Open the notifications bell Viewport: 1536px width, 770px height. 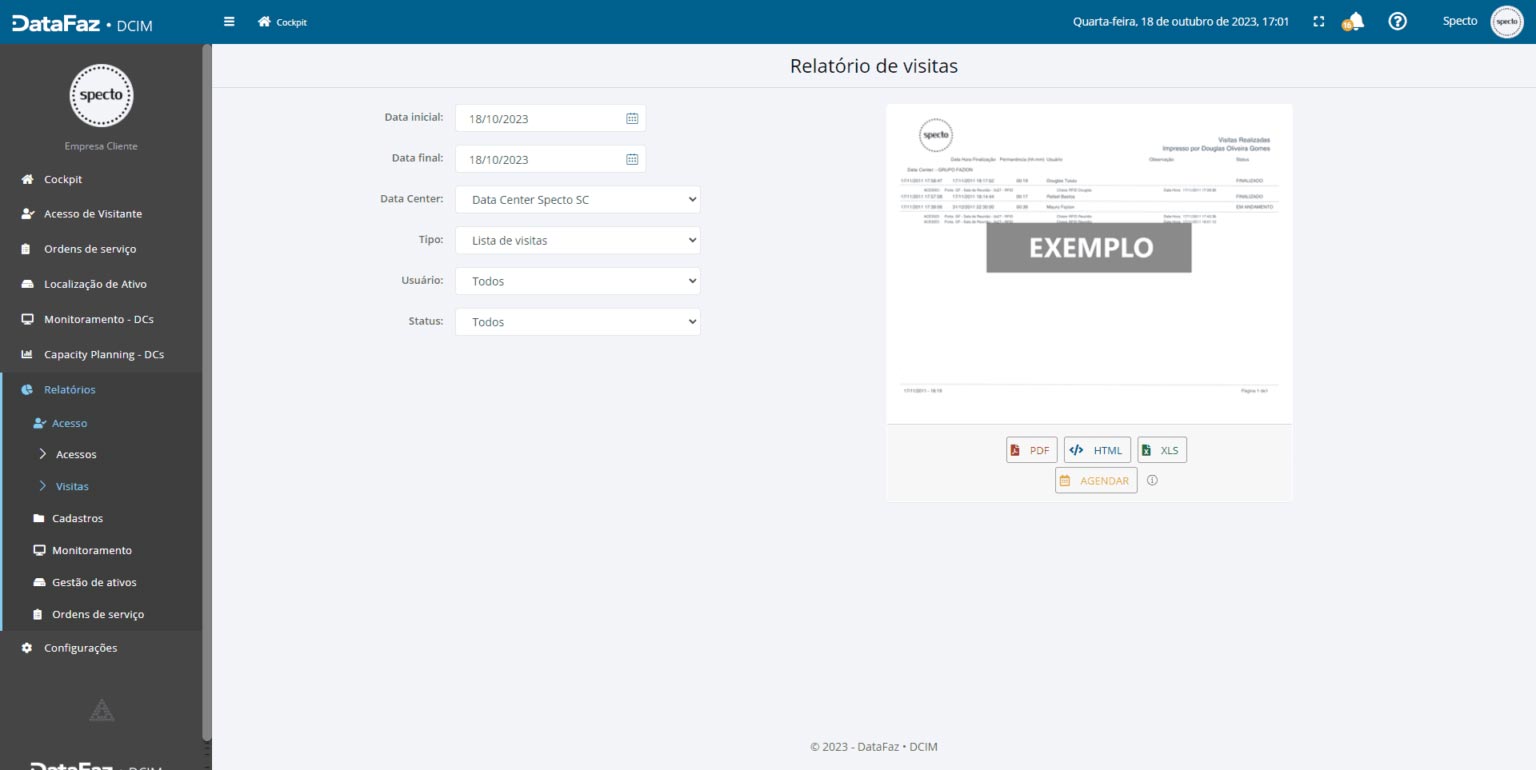pos(1354,21)
